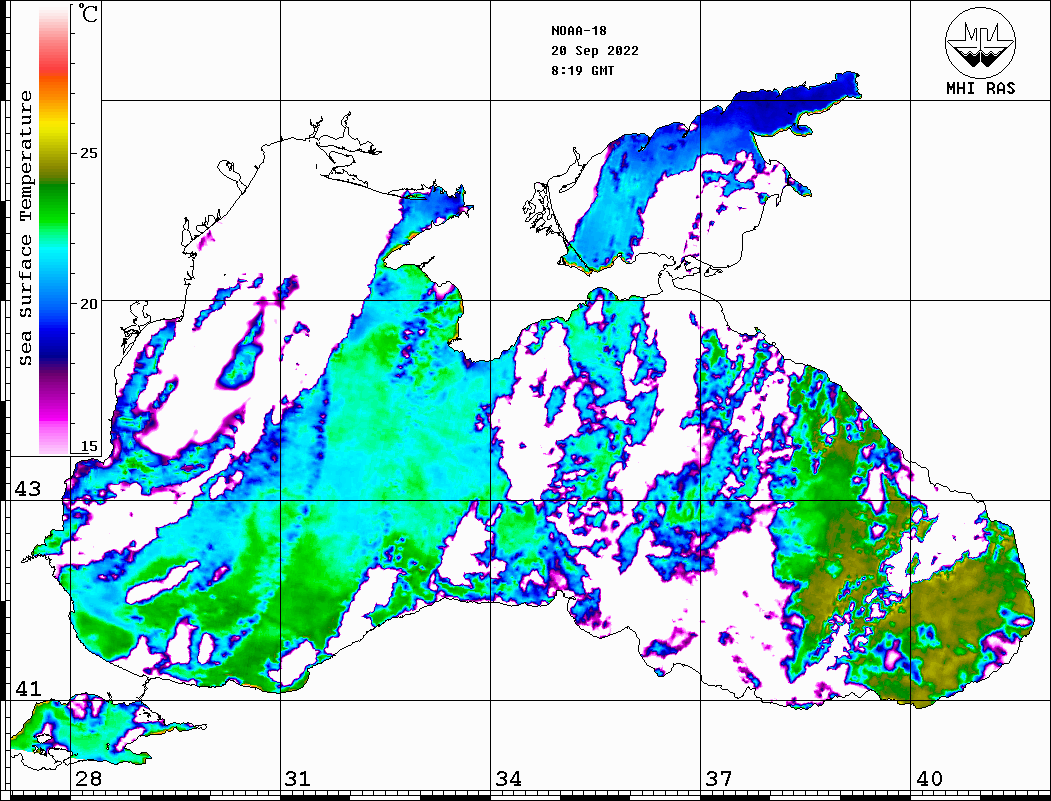Click the MHI RAS logo emblem
The height and width of the screenshot is (801, 1051).
tap(980, 42)
